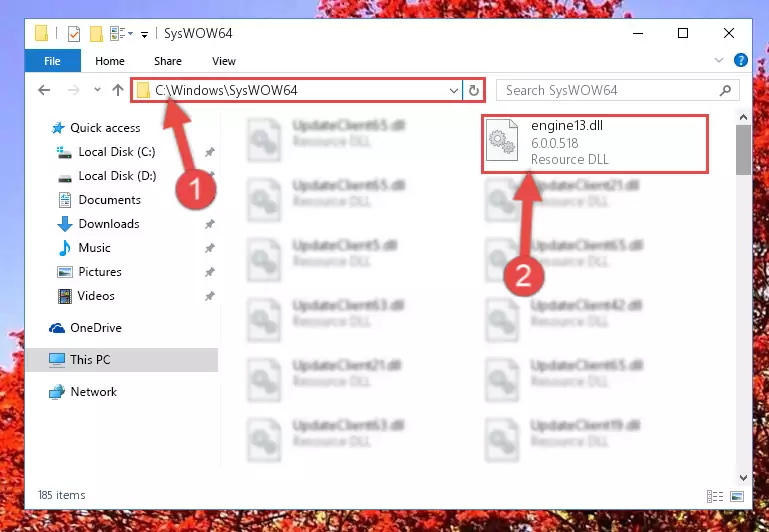Expand the address bar history dropdown
769x532 pixels.
tap(454, 91)
